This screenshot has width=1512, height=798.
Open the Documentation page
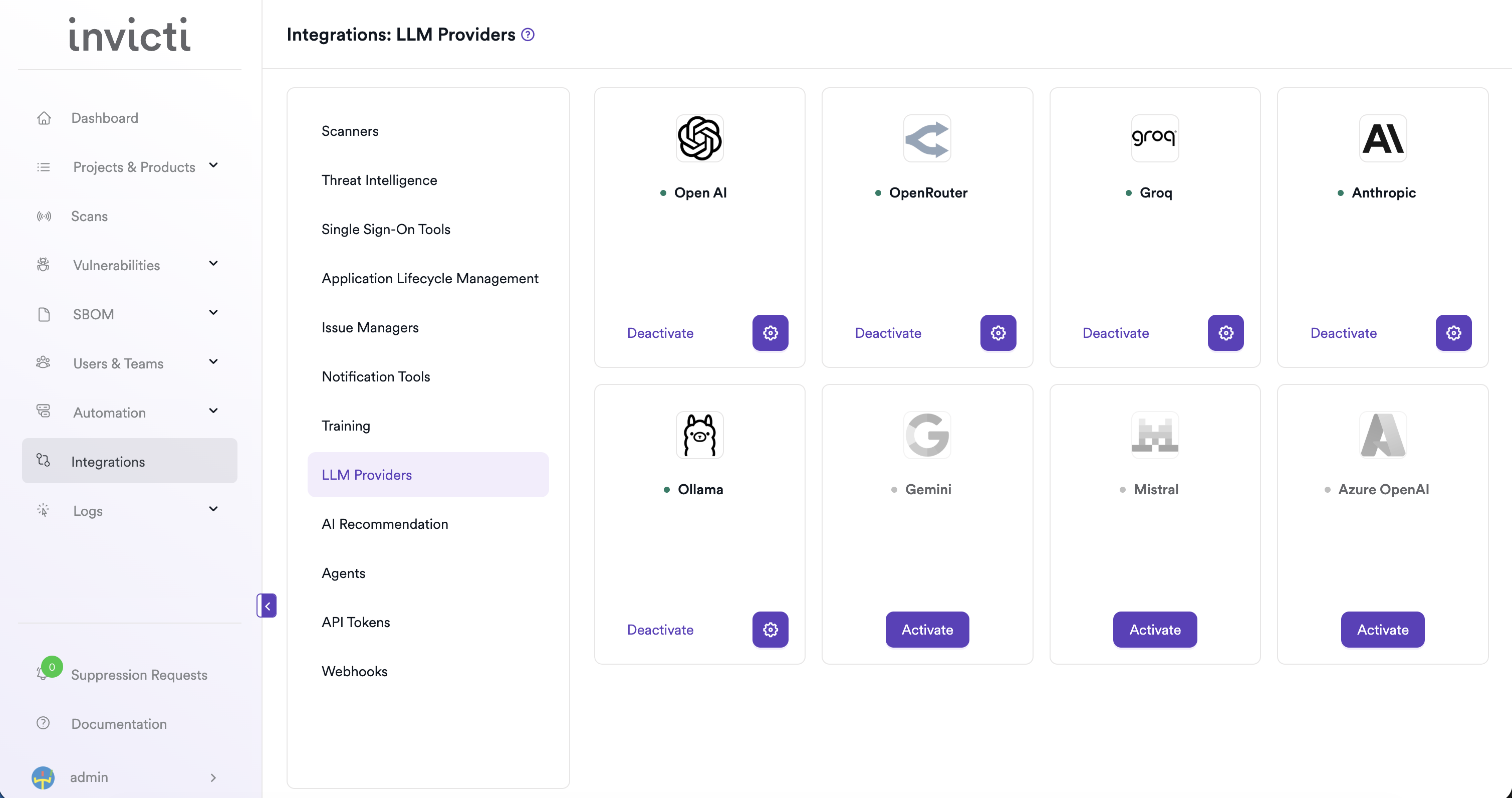pyautogui.click(x=119, y=723)
